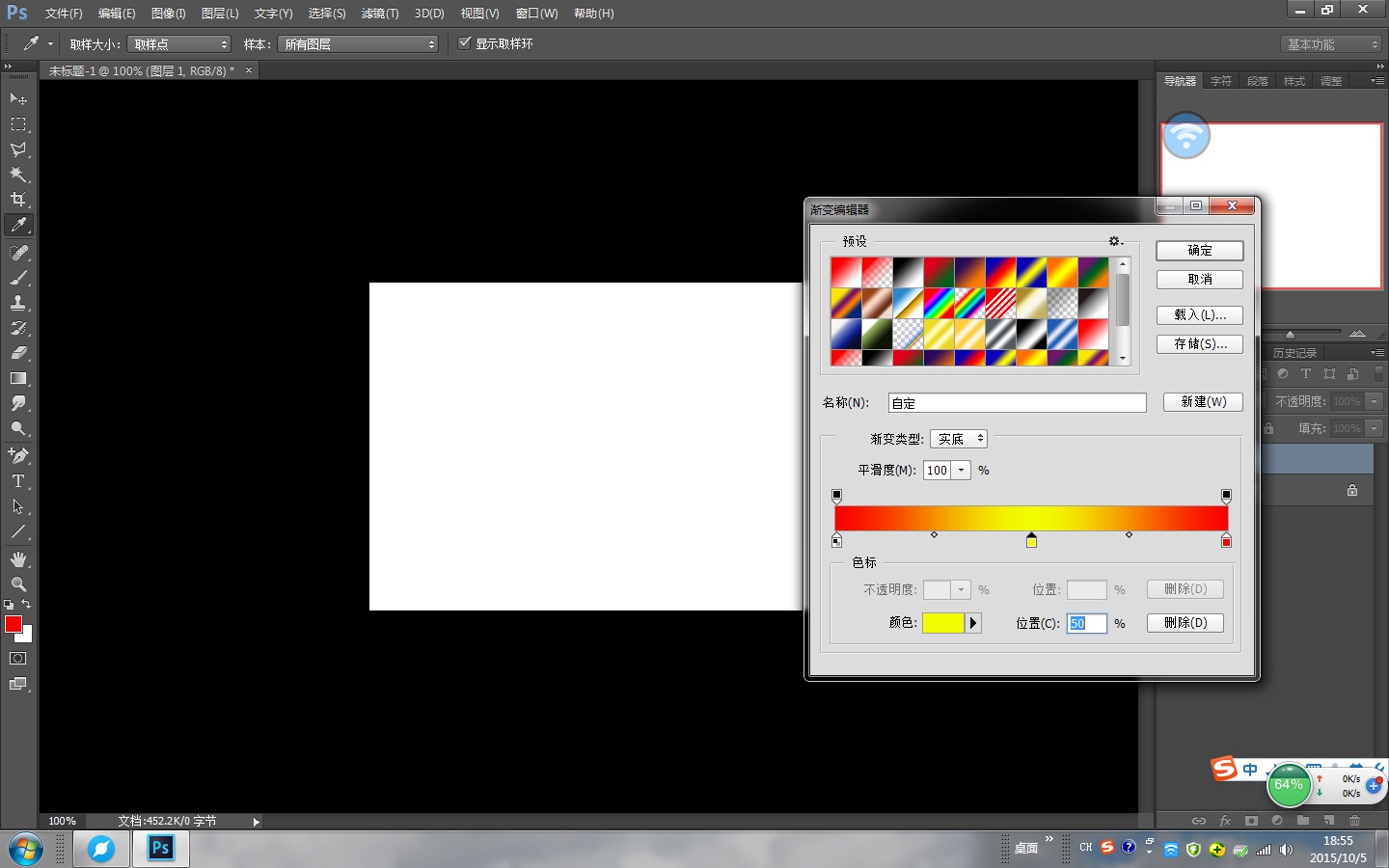Click 取消 button in gradient editor

1200,280
